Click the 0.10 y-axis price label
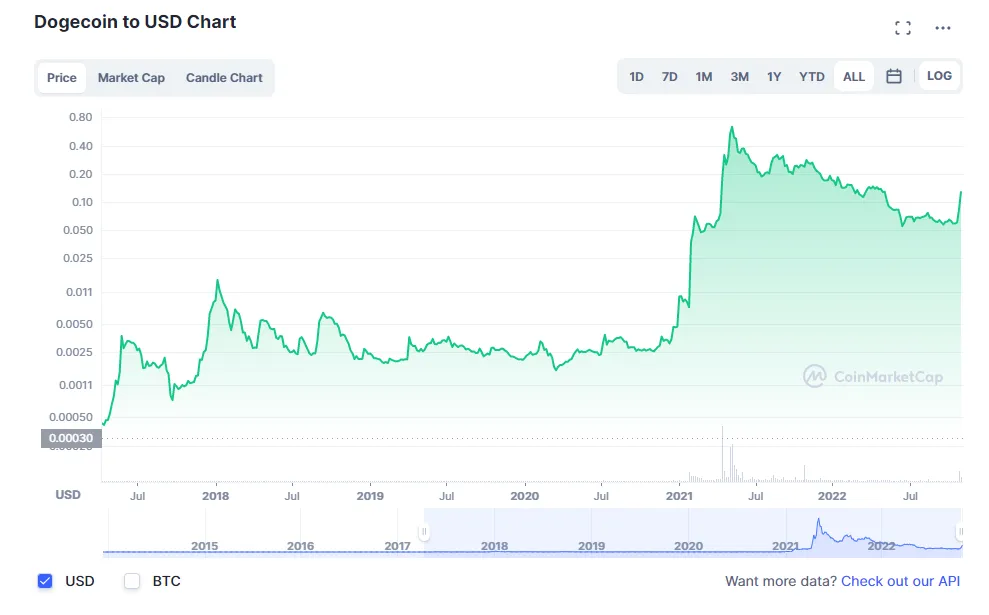Image resolution: width=989 pixels, height=615 pixels. point(82,202)
